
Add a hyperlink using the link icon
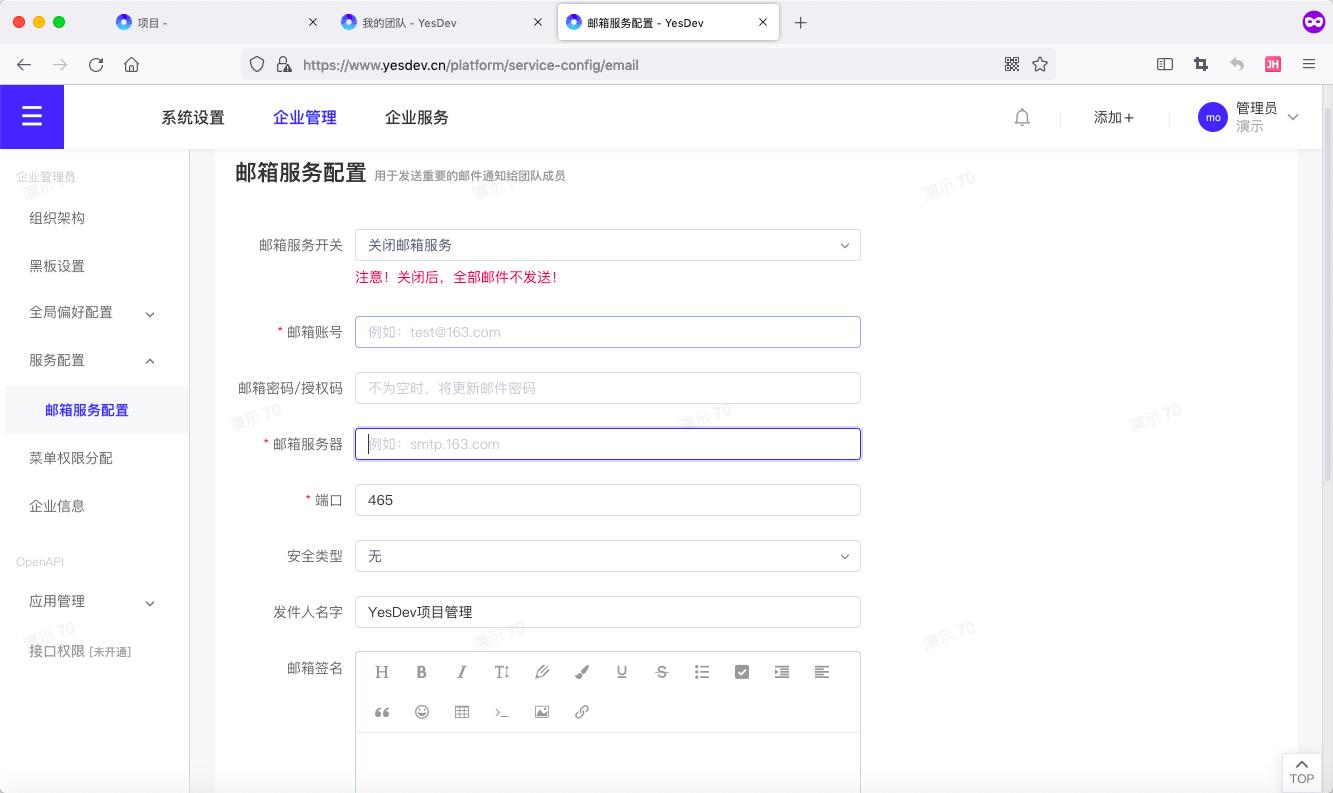pyautogui.click(x=581, y=711)
